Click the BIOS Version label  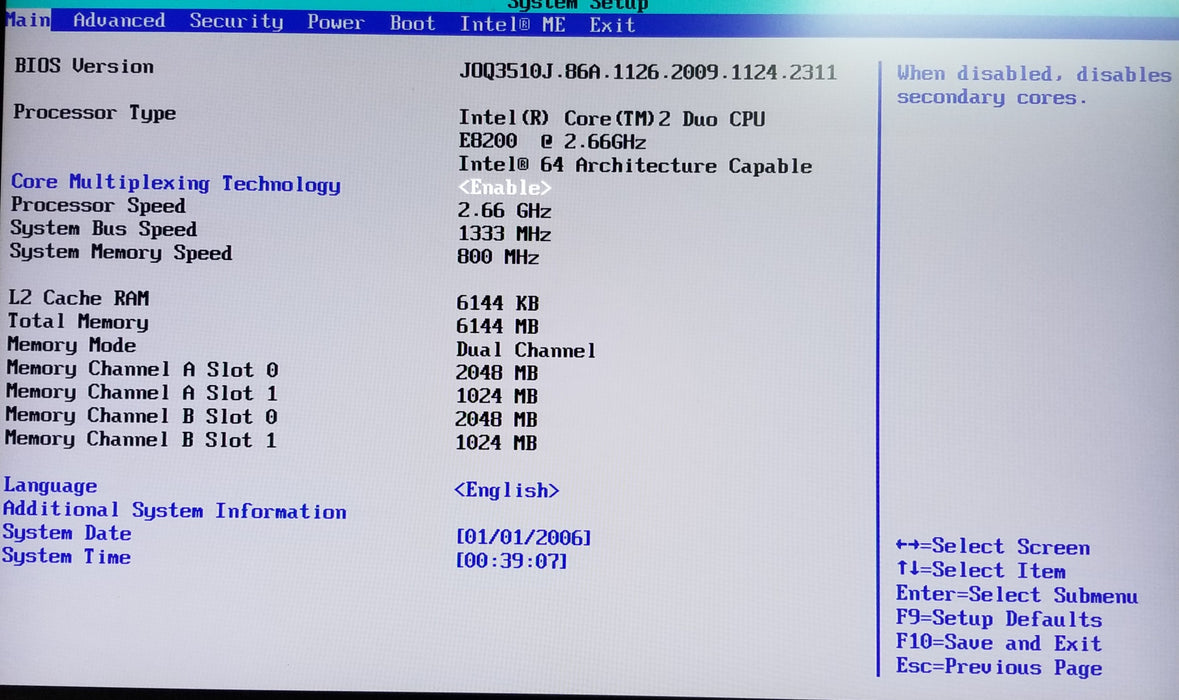[x=83, y=66]
